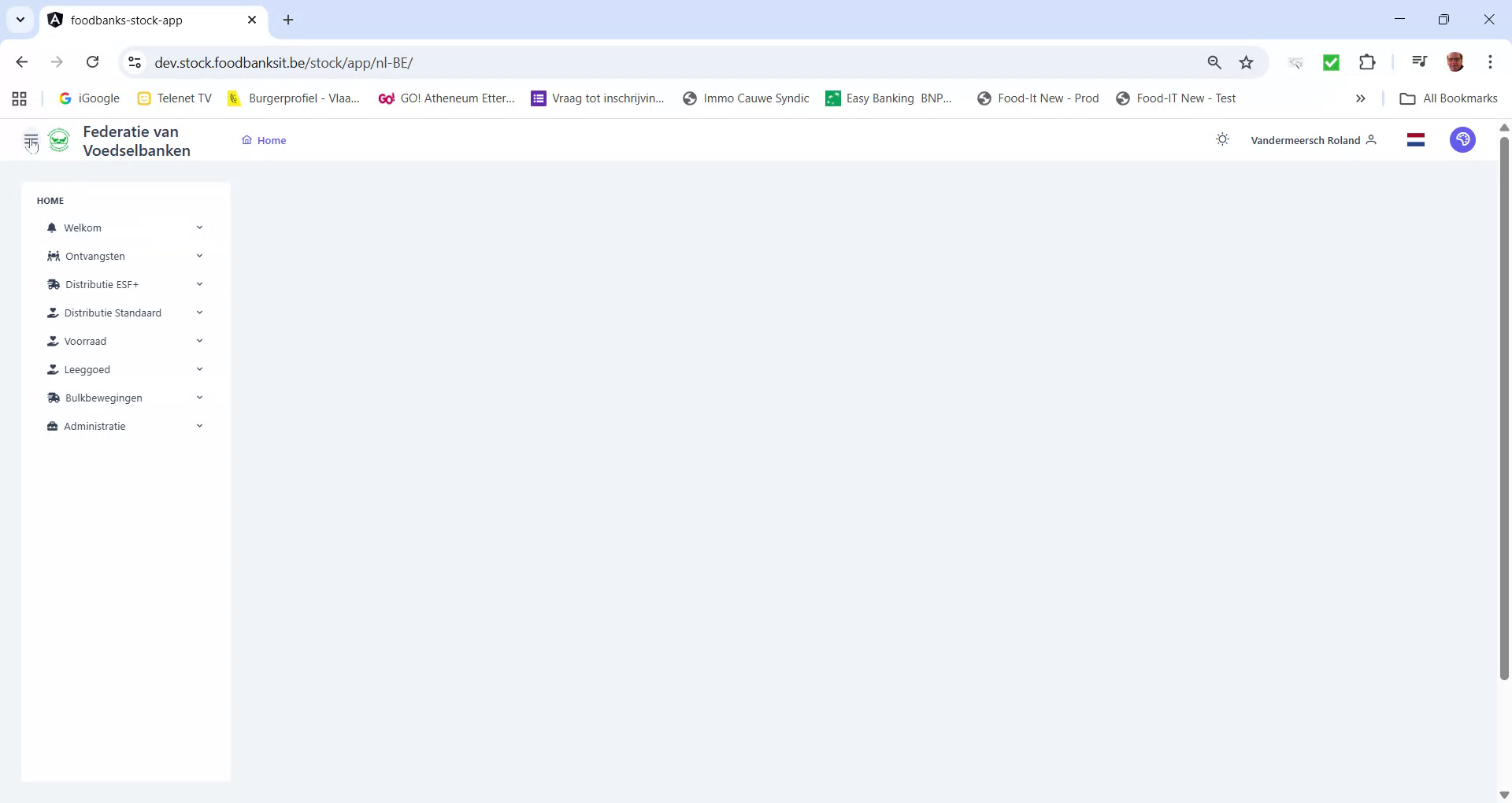Toggle light/dark mode with the sun icon
Screen dimensions: 1512x803
(1222, 139)
